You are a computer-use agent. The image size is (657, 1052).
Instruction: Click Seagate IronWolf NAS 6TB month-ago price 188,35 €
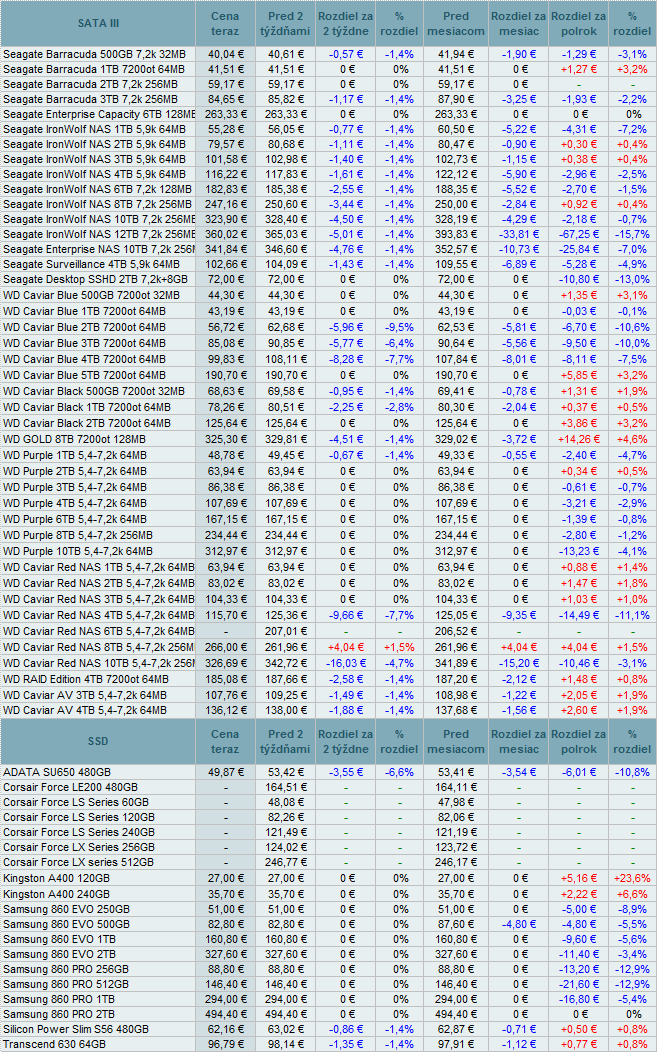456,190
